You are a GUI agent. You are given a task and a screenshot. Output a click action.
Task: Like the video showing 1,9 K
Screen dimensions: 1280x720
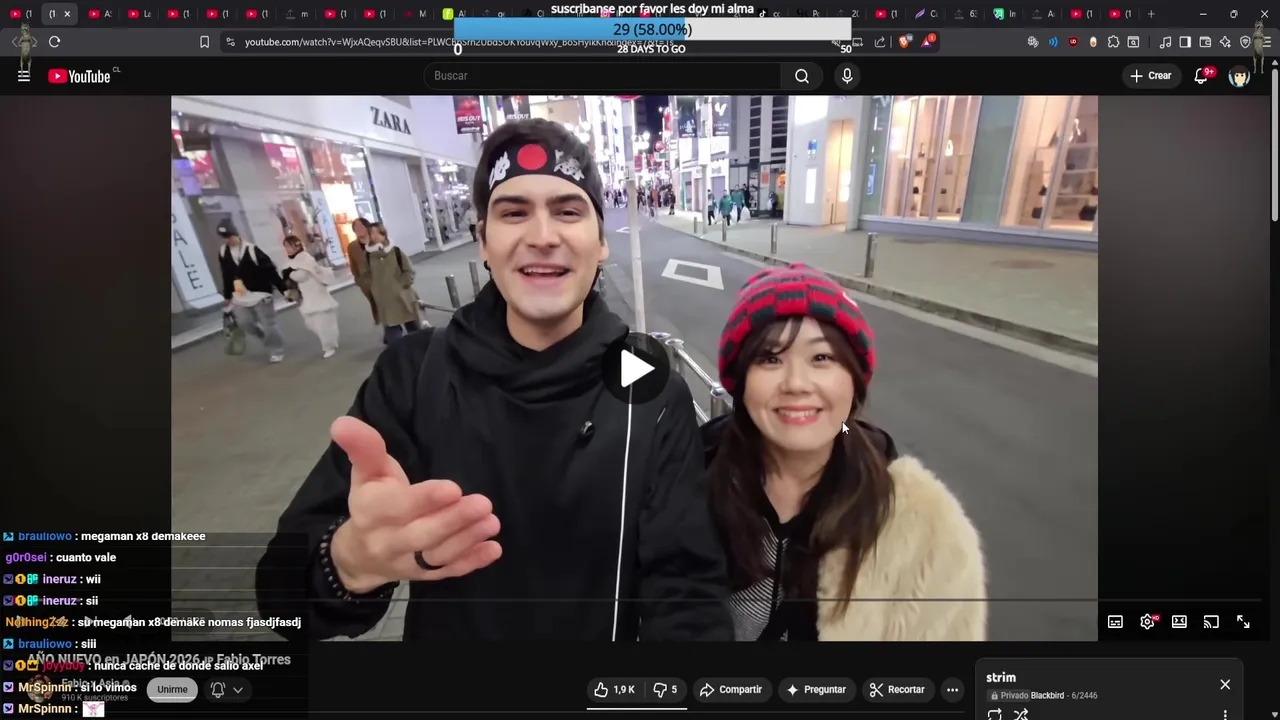click(x=614, y=690)
